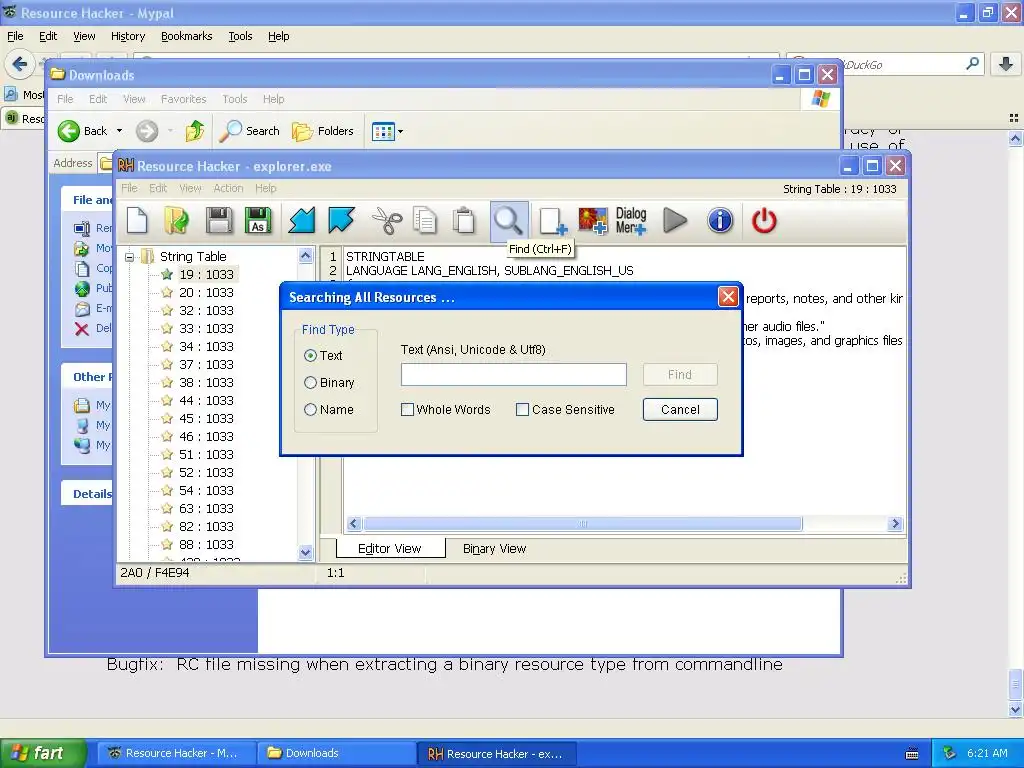Click Search in the Downloads toolbar
The height and width of the screenshot is (768, 1024).
click(x=249, y=131)
